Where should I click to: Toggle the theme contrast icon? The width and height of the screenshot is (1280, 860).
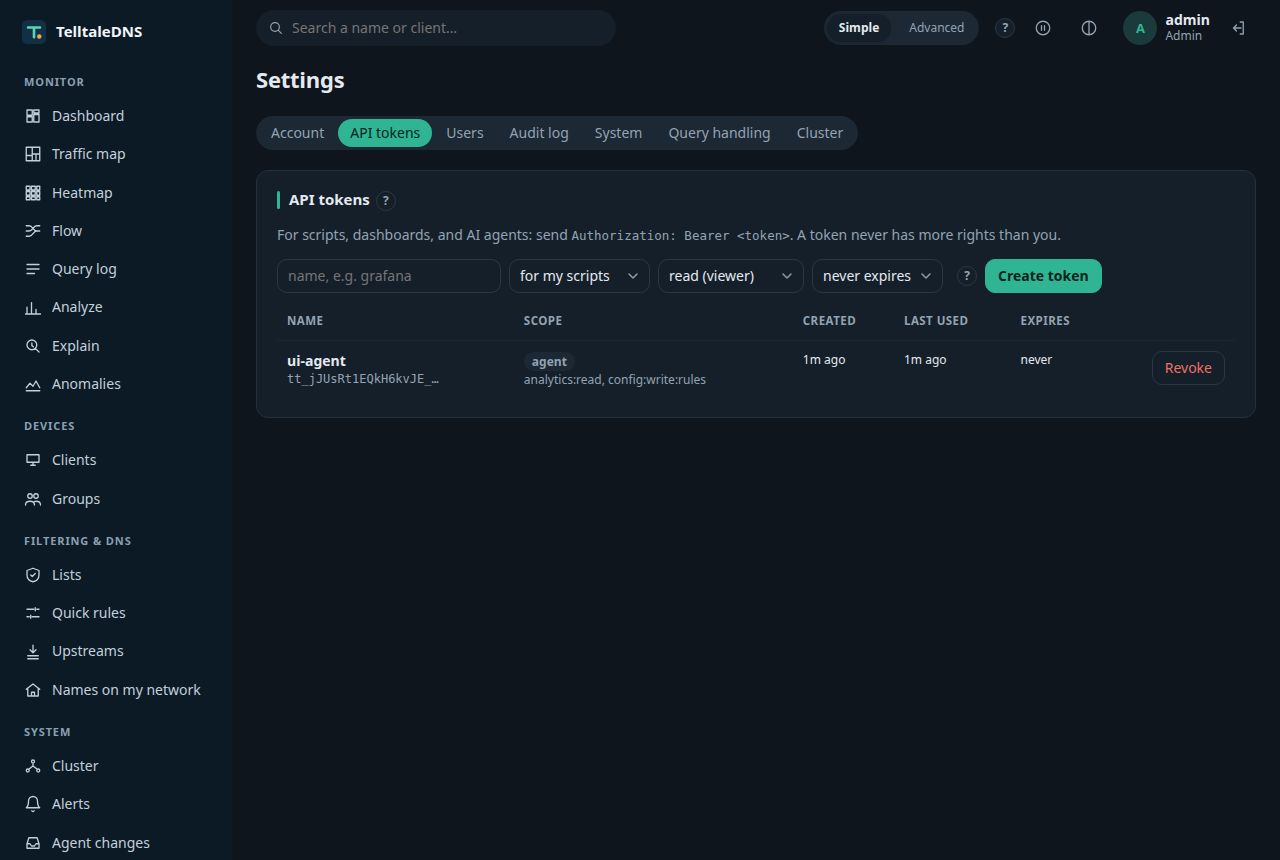click(1089, 28)
